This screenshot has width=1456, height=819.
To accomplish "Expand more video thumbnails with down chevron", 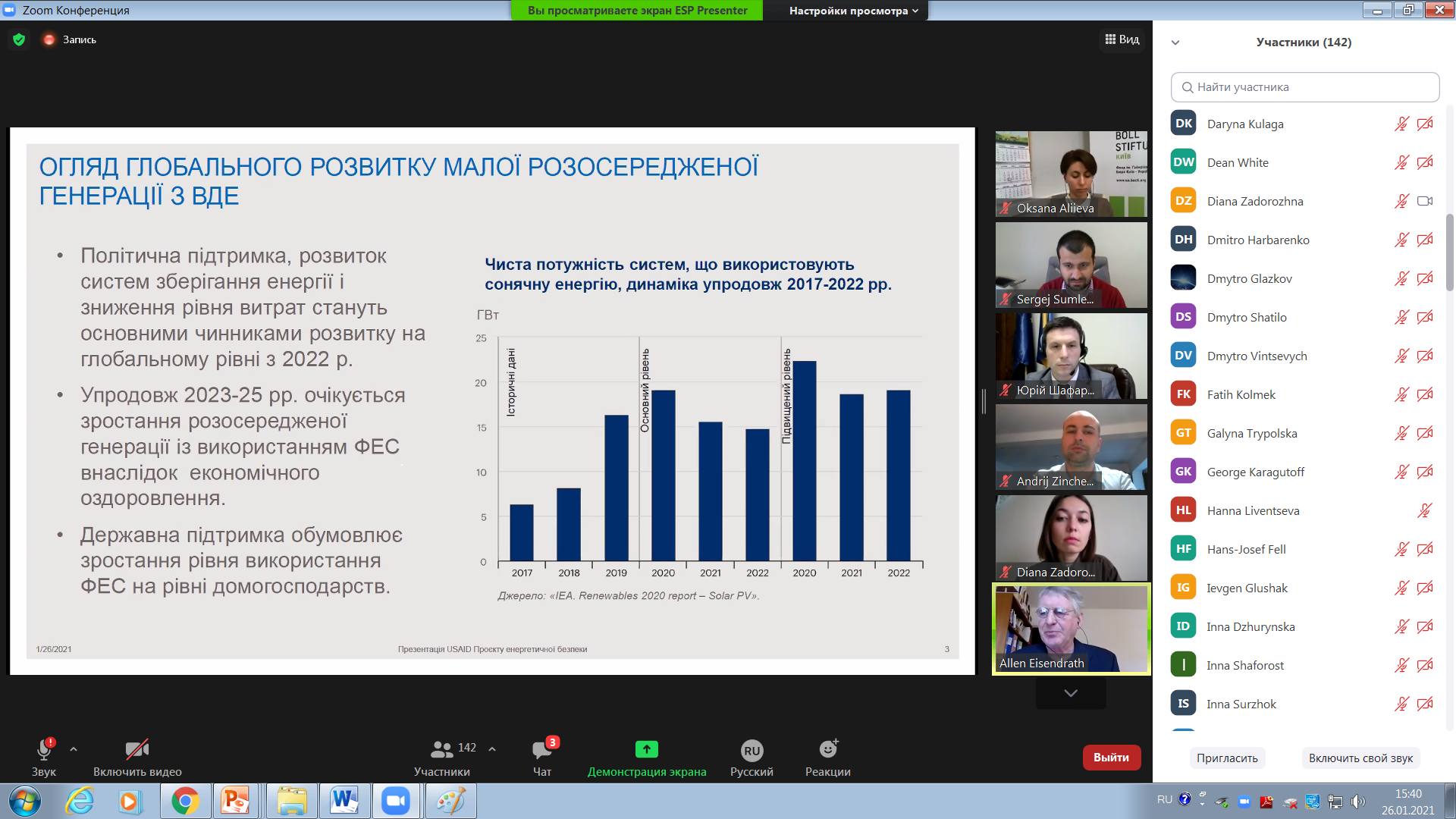I will 1071,693.
